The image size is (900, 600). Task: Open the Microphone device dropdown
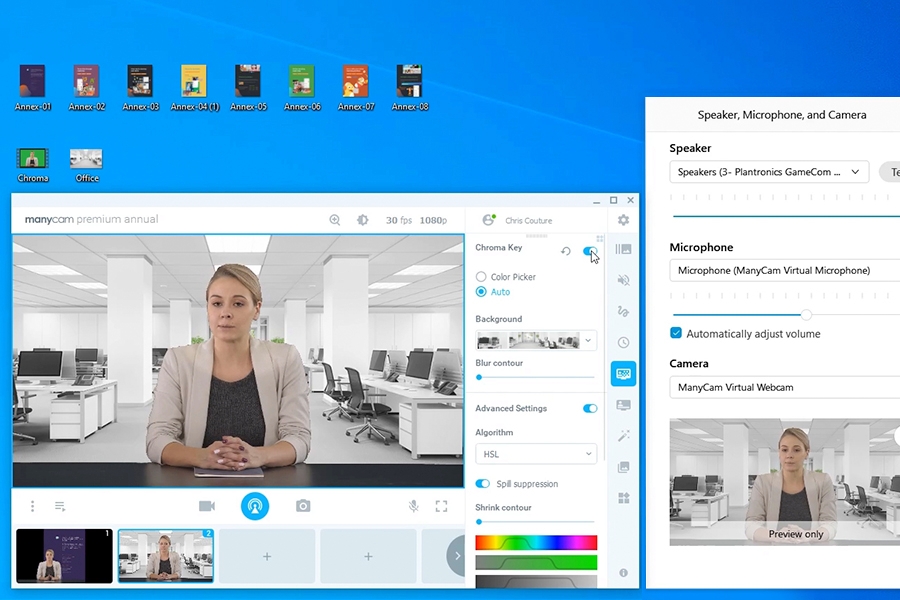click(785, 270)
